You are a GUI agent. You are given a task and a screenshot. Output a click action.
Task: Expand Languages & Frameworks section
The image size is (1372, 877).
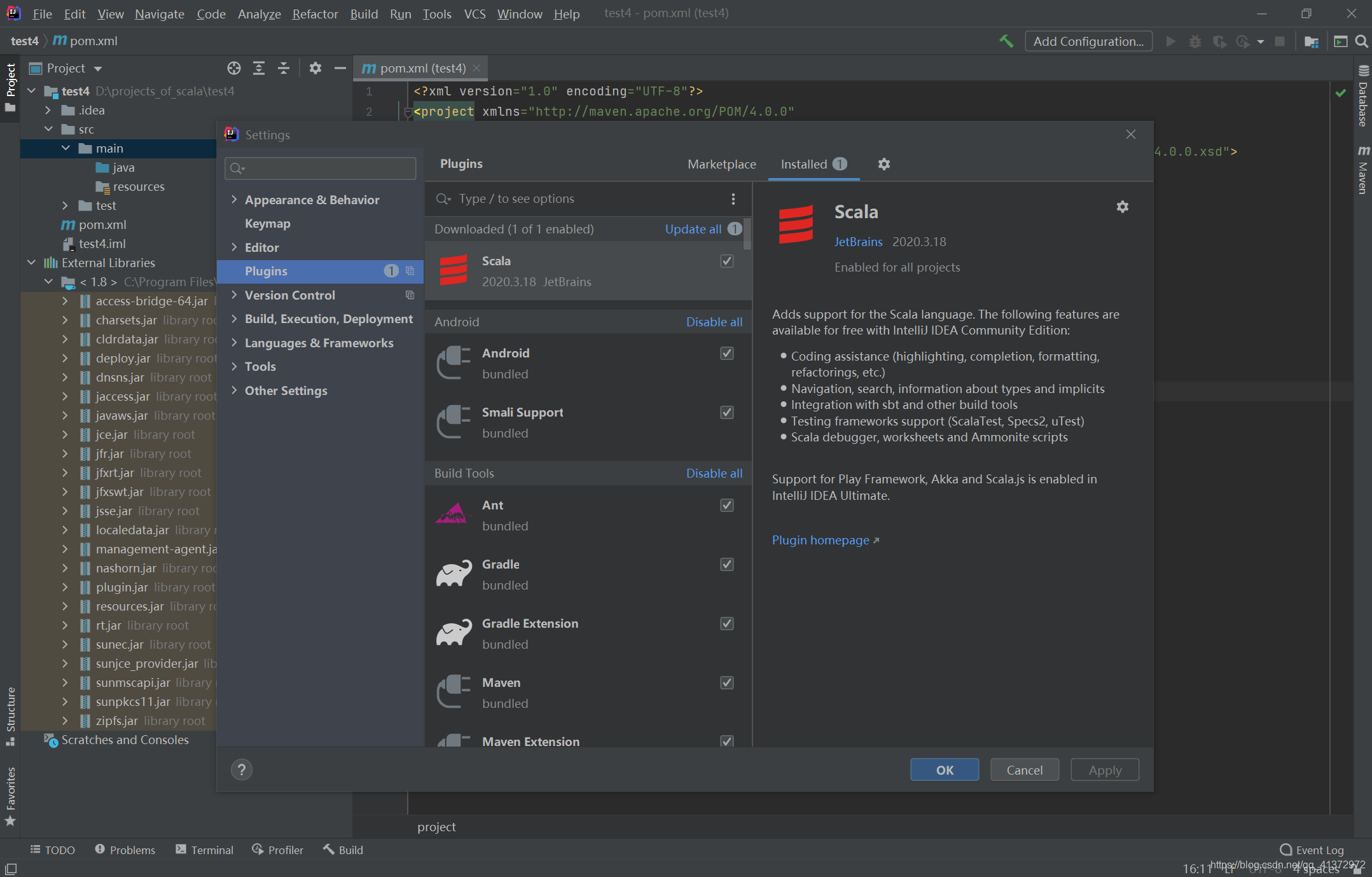[234, 343]
